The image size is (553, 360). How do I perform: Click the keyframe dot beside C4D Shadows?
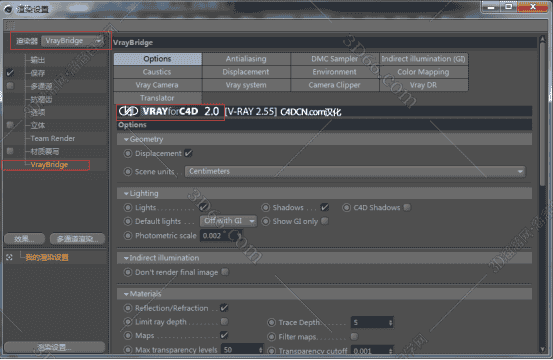346,207
